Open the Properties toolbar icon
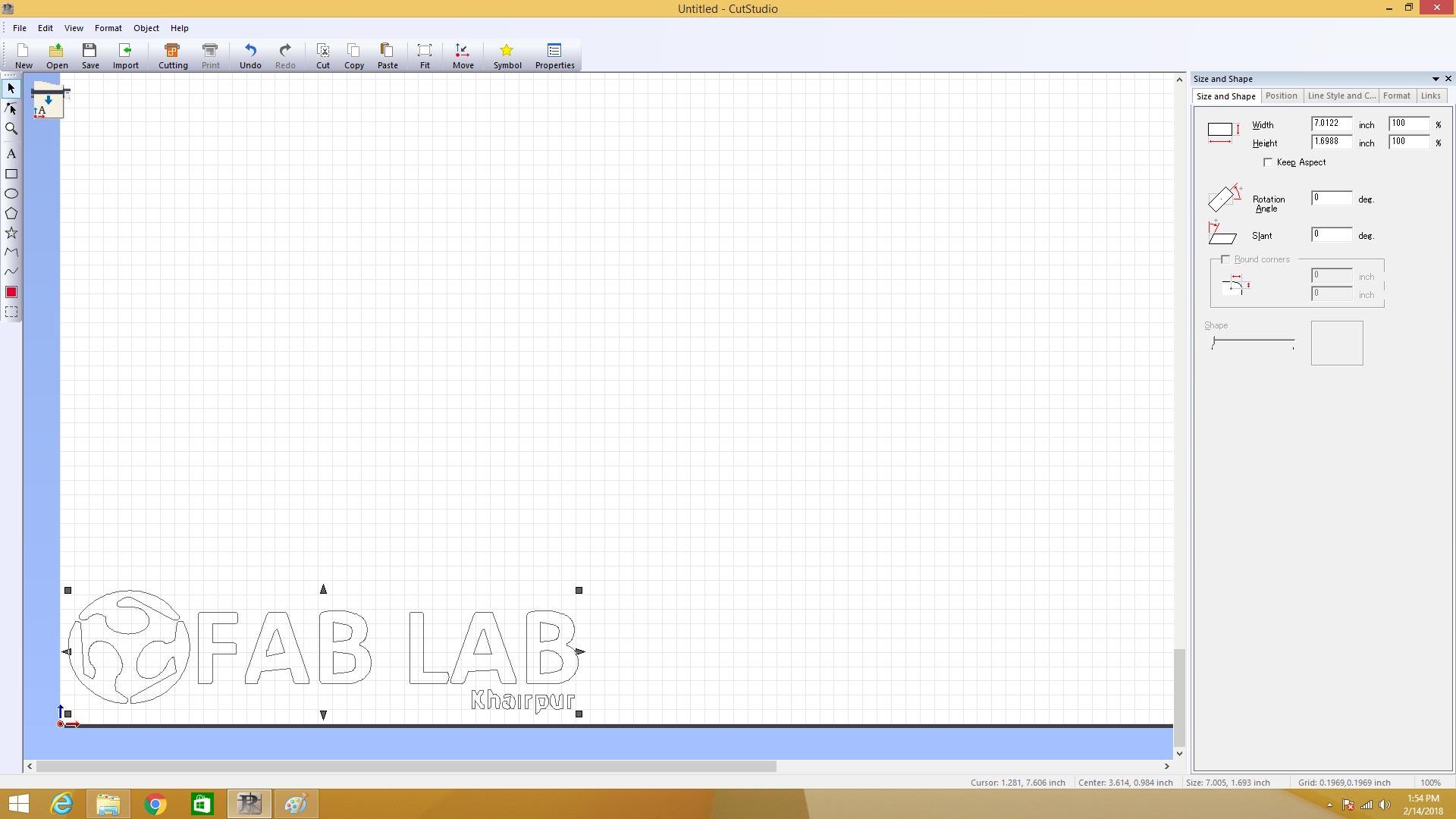This screenshot has height=819, width=1456. point(554,55)
